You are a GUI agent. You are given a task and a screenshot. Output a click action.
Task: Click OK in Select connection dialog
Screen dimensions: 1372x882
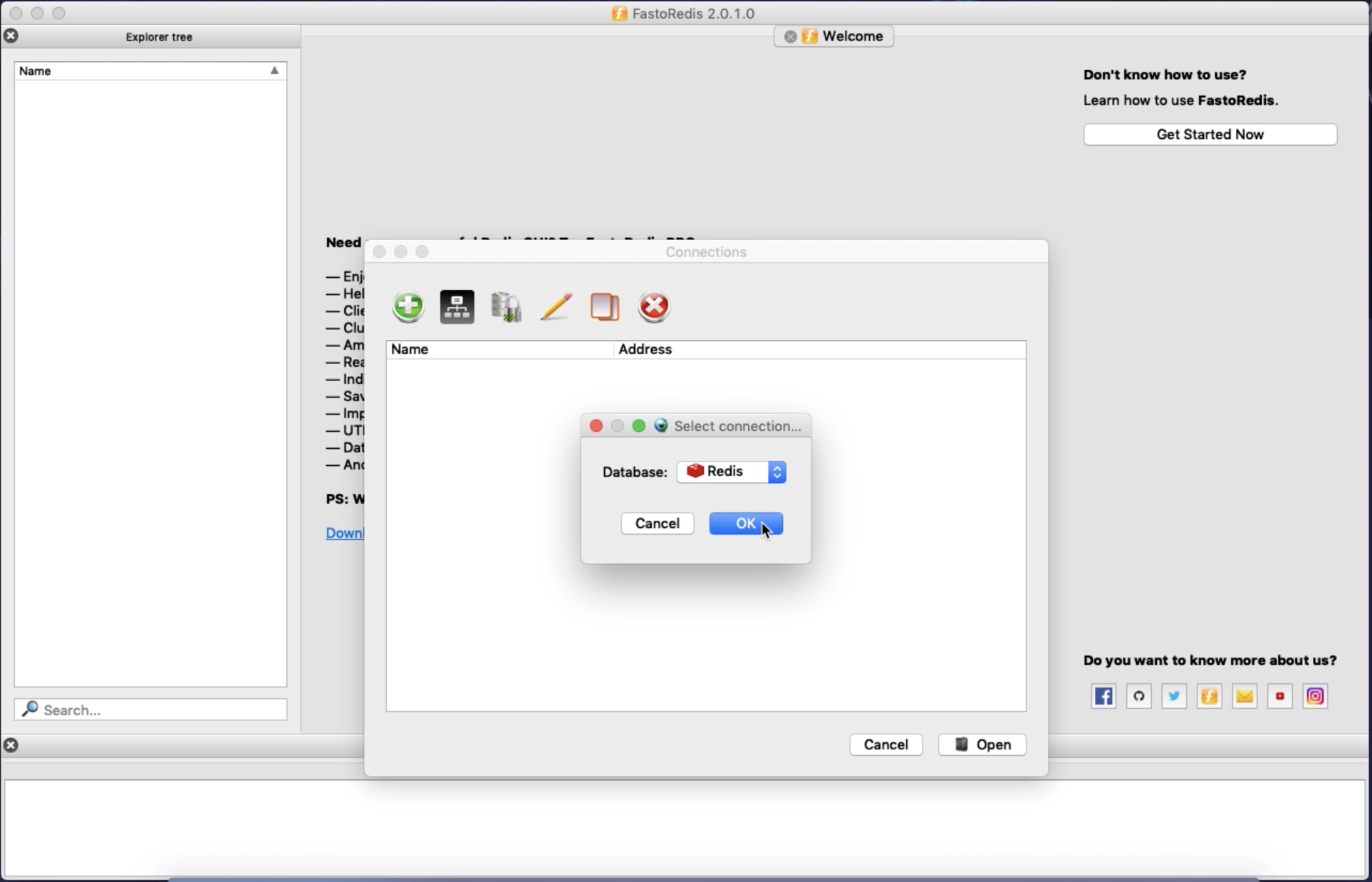click(746, 524)
